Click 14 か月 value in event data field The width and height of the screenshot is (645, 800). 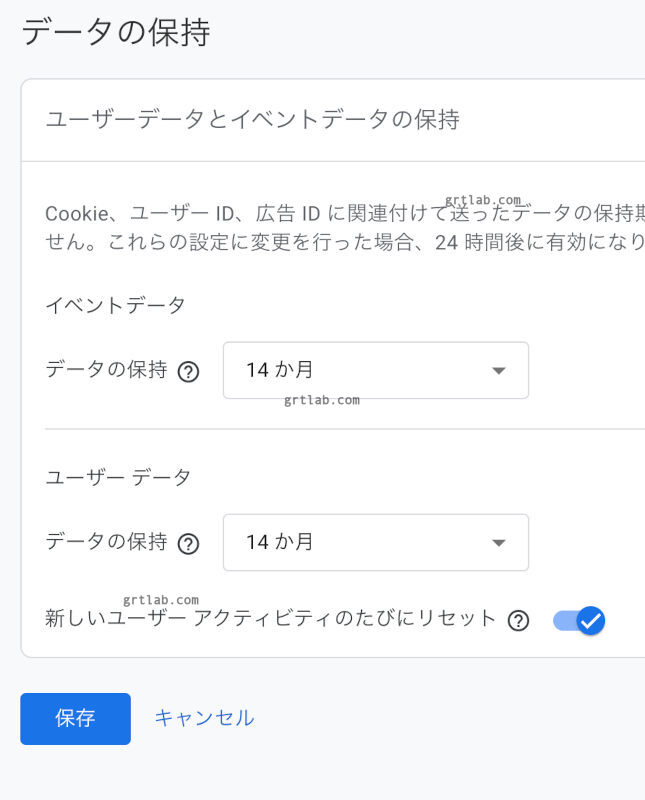pos(280,370)
